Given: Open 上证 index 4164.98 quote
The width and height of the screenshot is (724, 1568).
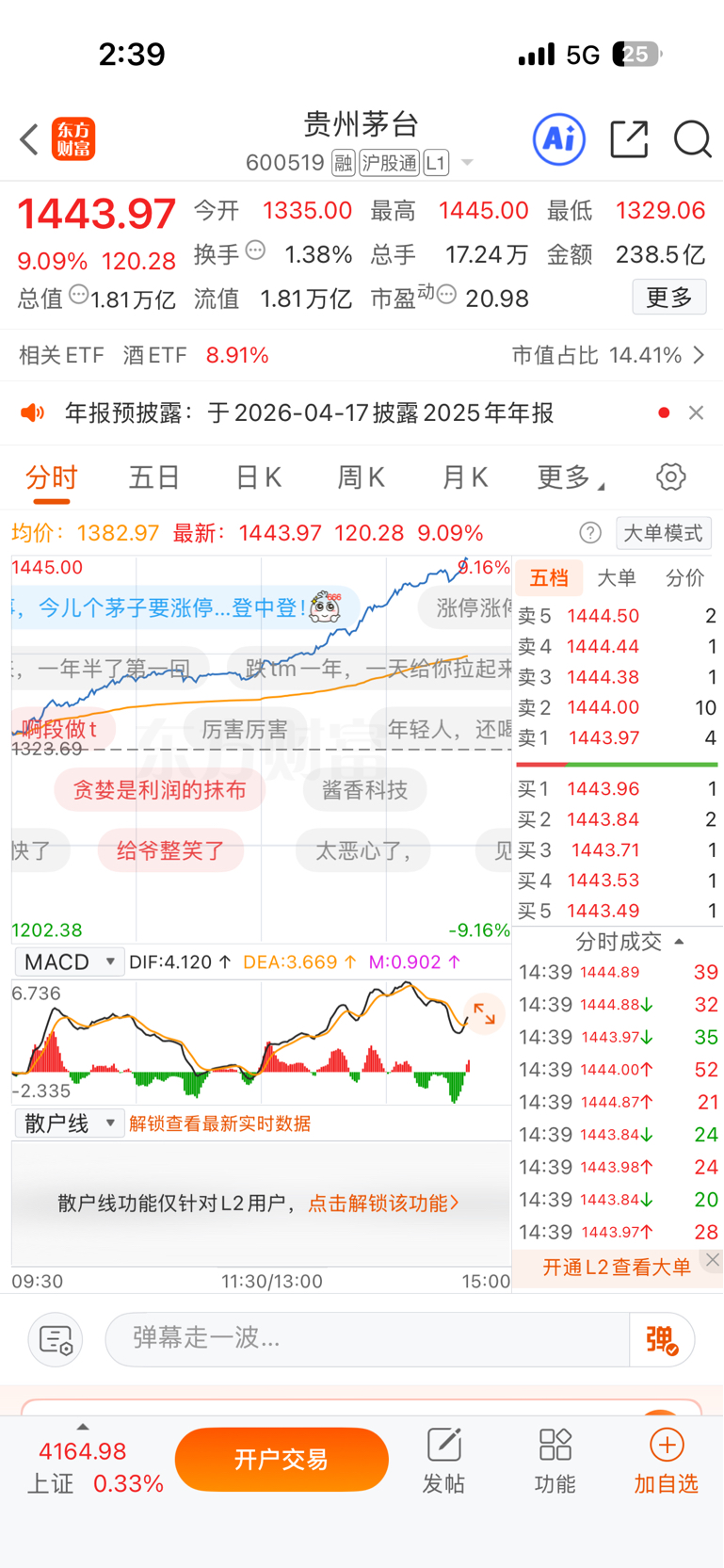Looking at the screenshot, I should pyautogui.click(x=94, y=1467).
